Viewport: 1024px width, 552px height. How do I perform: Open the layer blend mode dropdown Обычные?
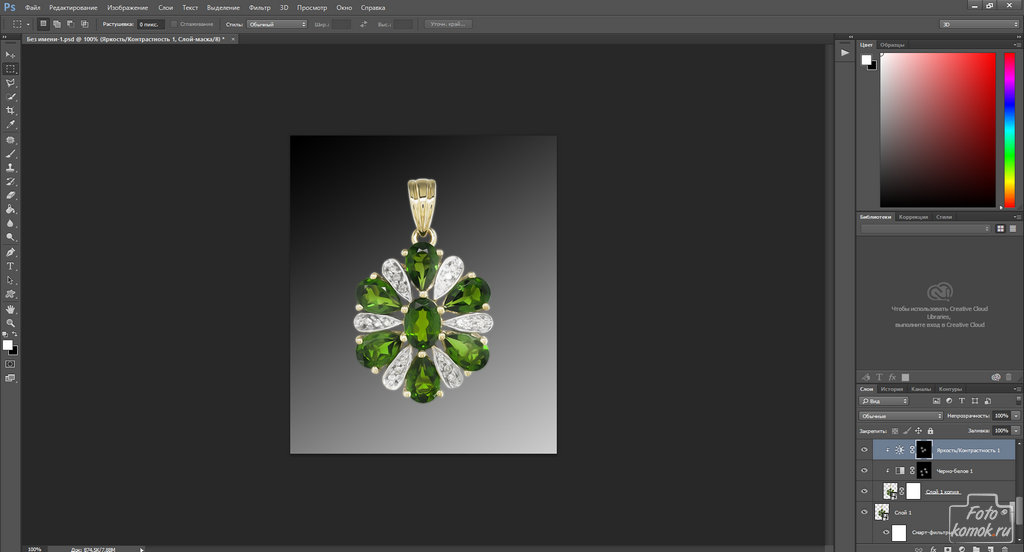click(x=901, y=415)
